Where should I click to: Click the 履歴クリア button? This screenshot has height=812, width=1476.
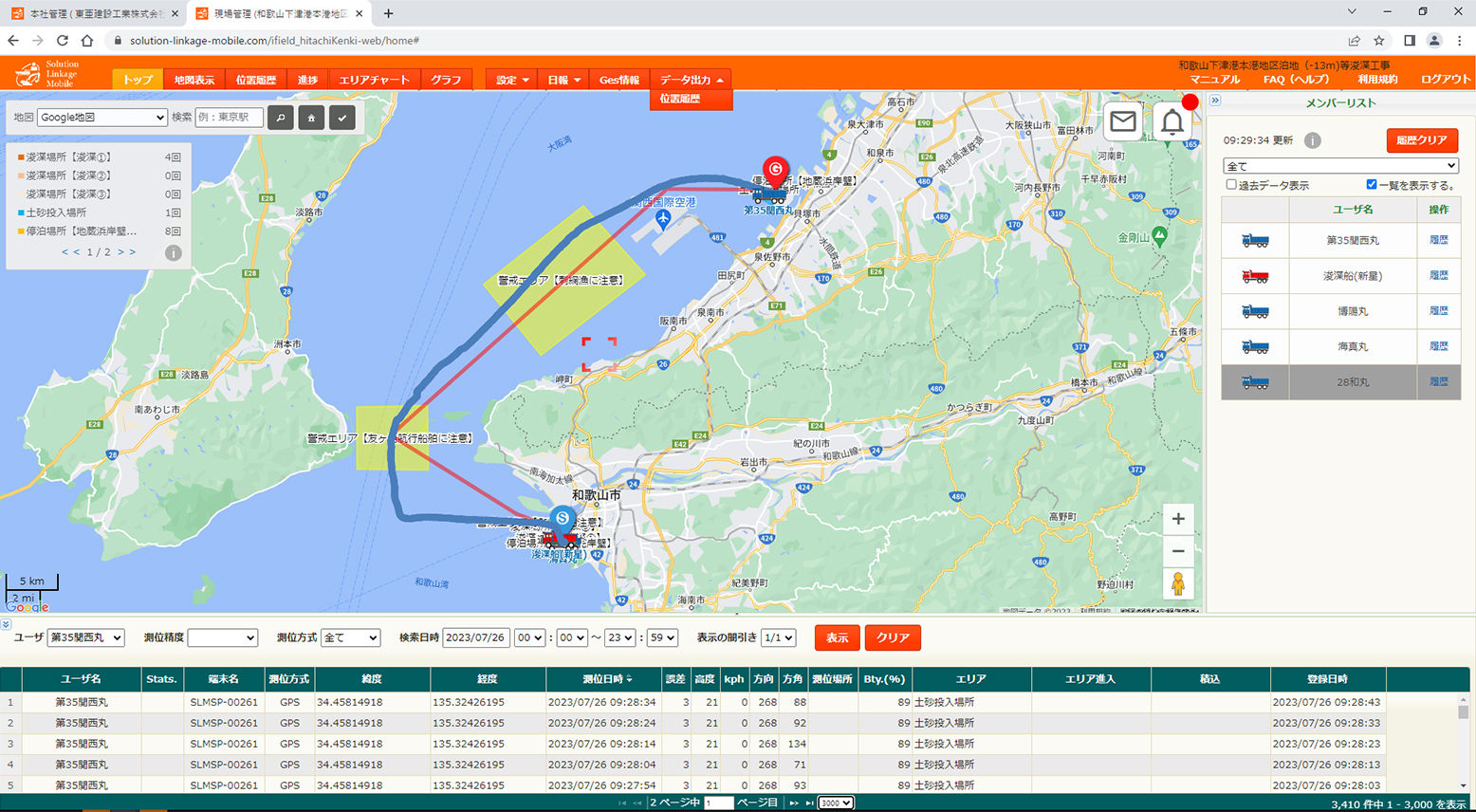[x=1422, y=140]
